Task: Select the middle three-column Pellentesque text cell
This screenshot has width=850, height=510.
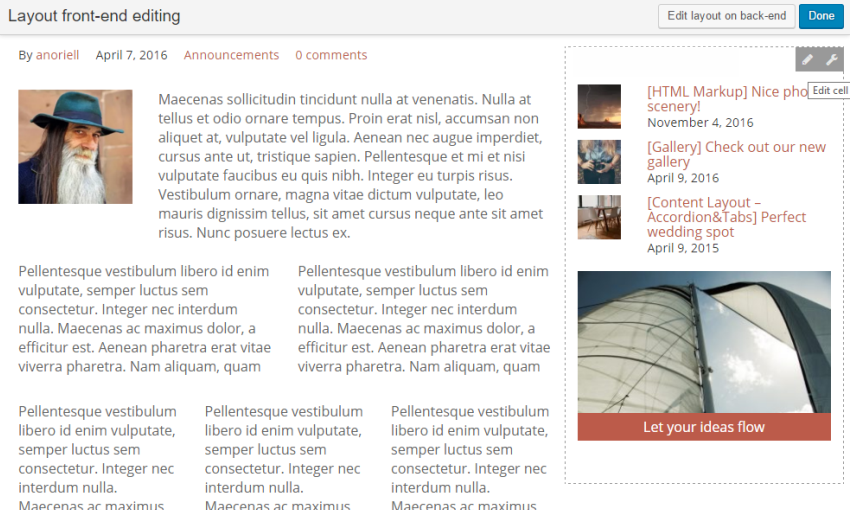Action: (x=284, y=456)
